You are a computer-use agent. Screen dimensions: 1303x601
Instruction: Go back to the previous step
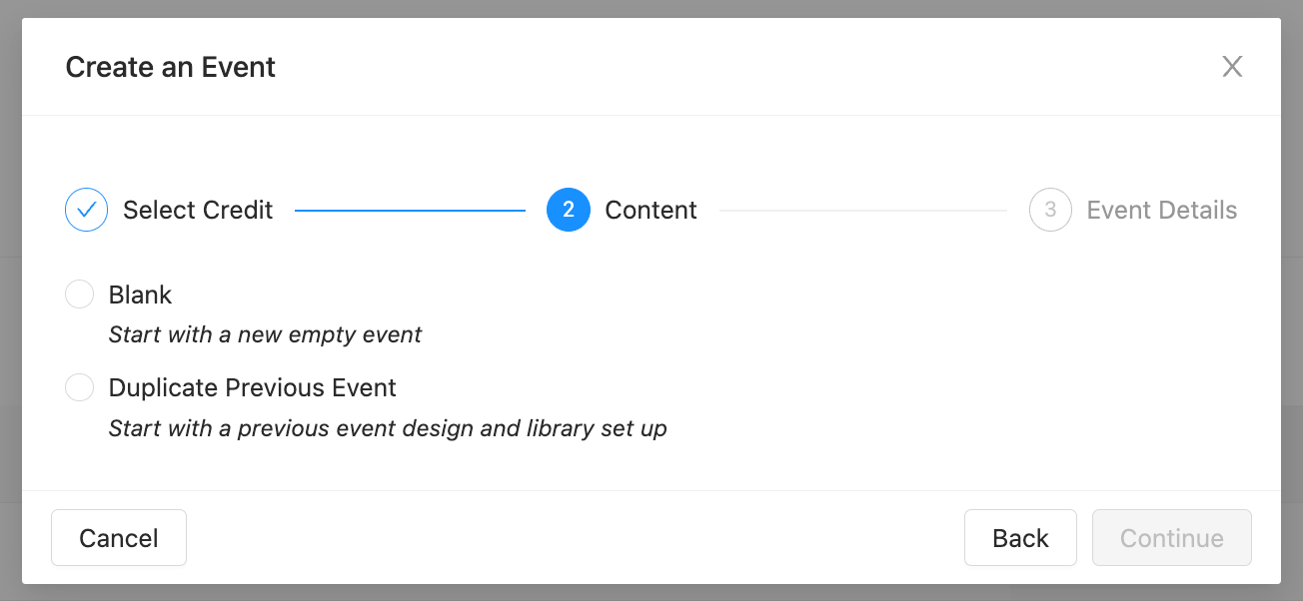click(1020, 537)
